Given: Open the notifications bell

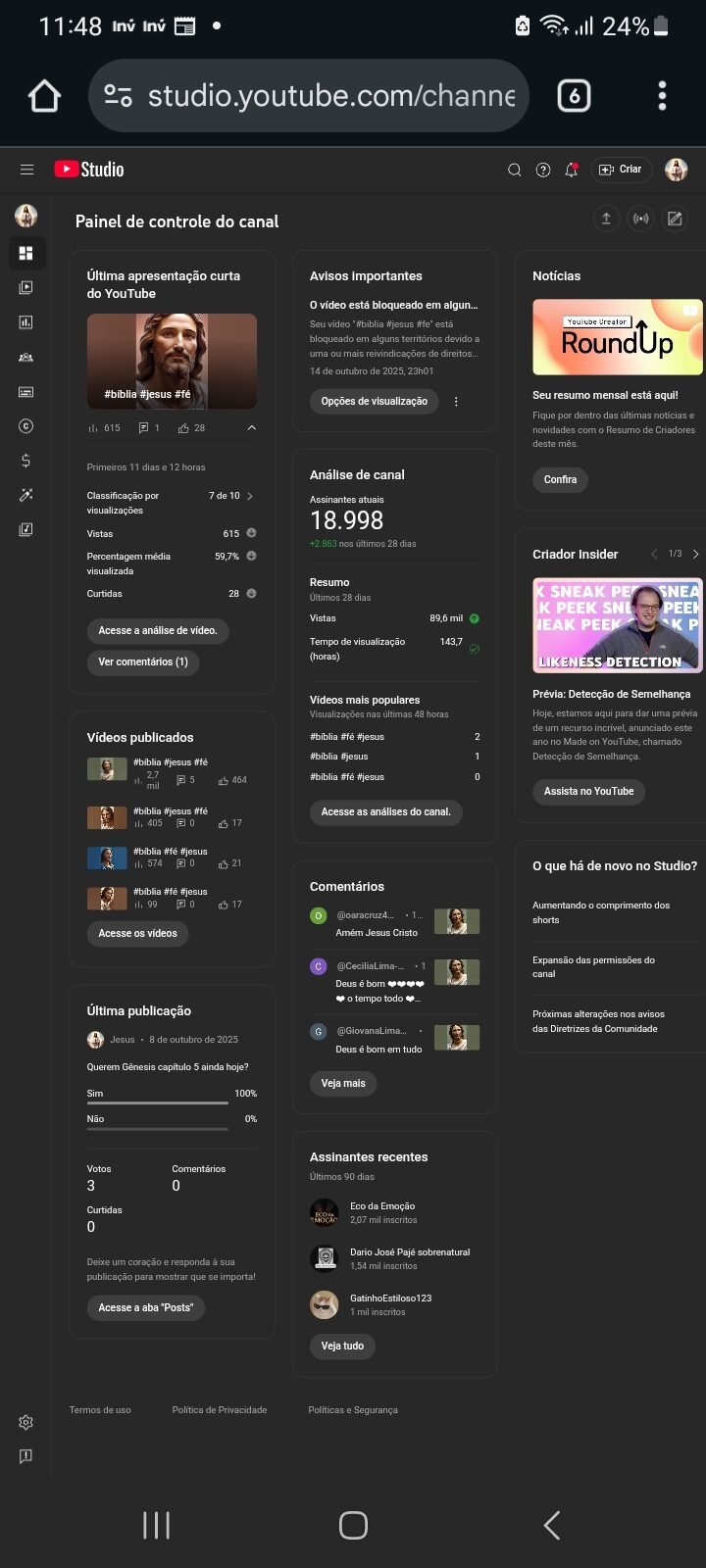Looking at the screenshot, I should tap(572, 170).
